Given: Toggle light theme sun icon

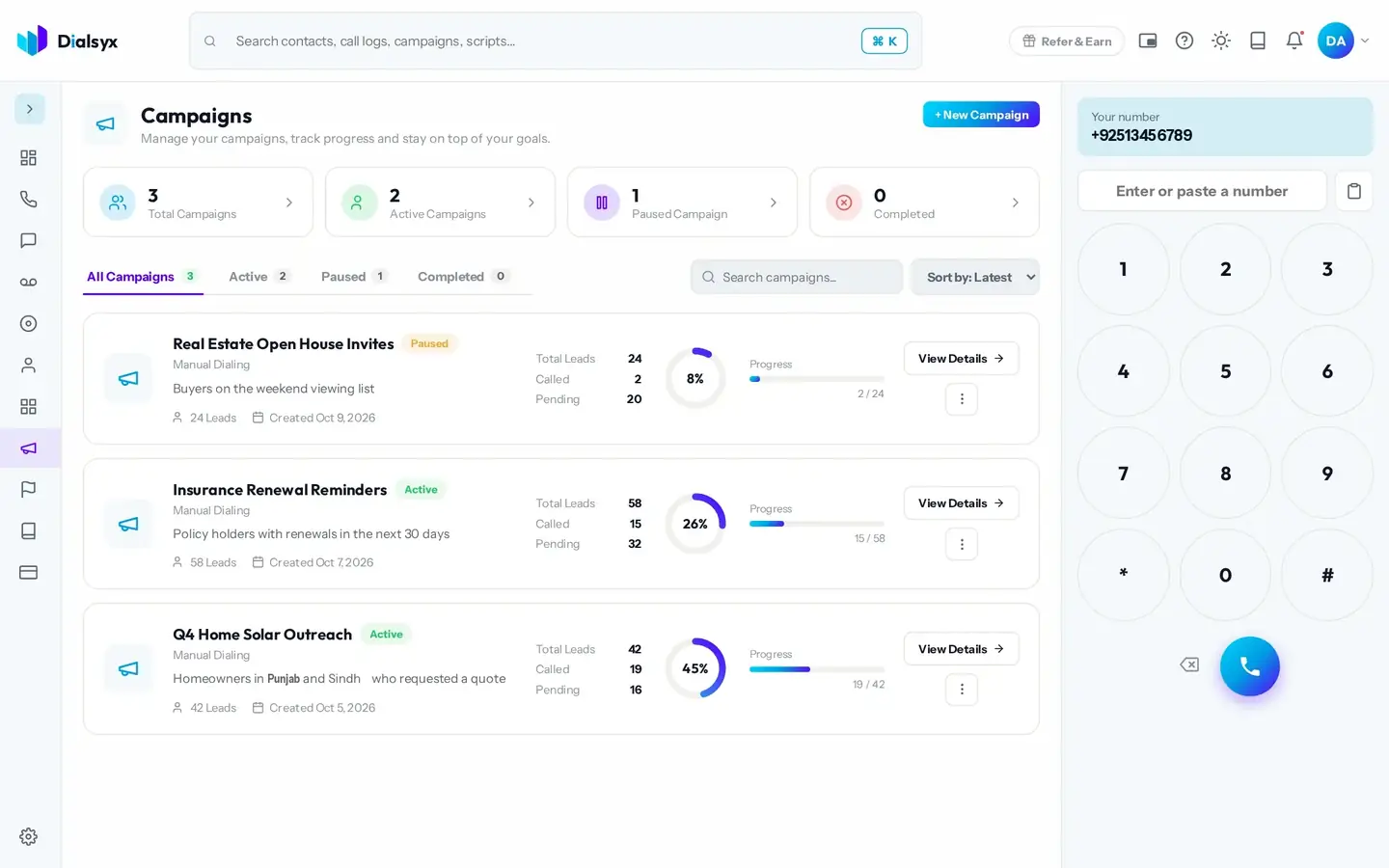Looking at the screenshot, I should click(x=1221, y=41).
